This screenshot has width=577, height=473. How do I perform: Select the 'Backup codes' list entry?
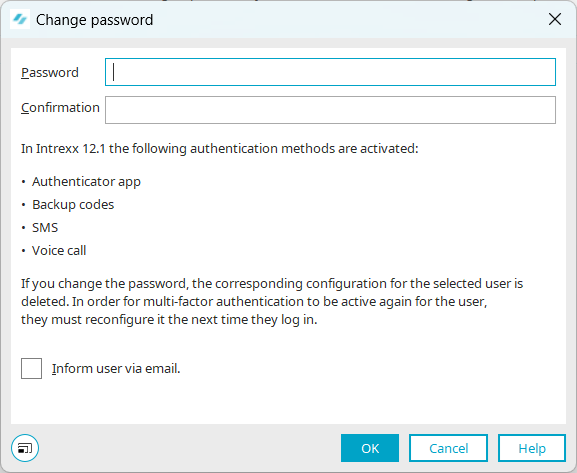click(73, 204)
